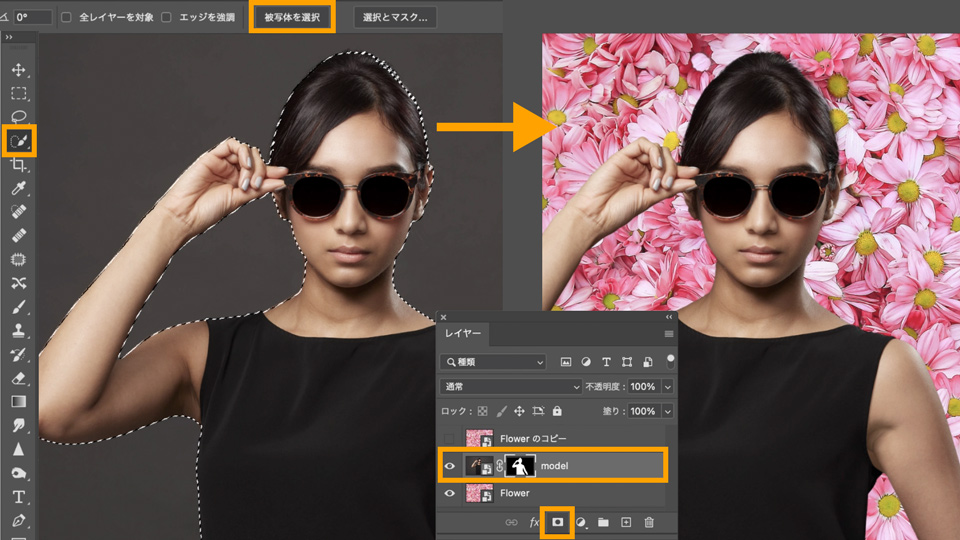Click the mask link icon on model layer

click(499, 466)
